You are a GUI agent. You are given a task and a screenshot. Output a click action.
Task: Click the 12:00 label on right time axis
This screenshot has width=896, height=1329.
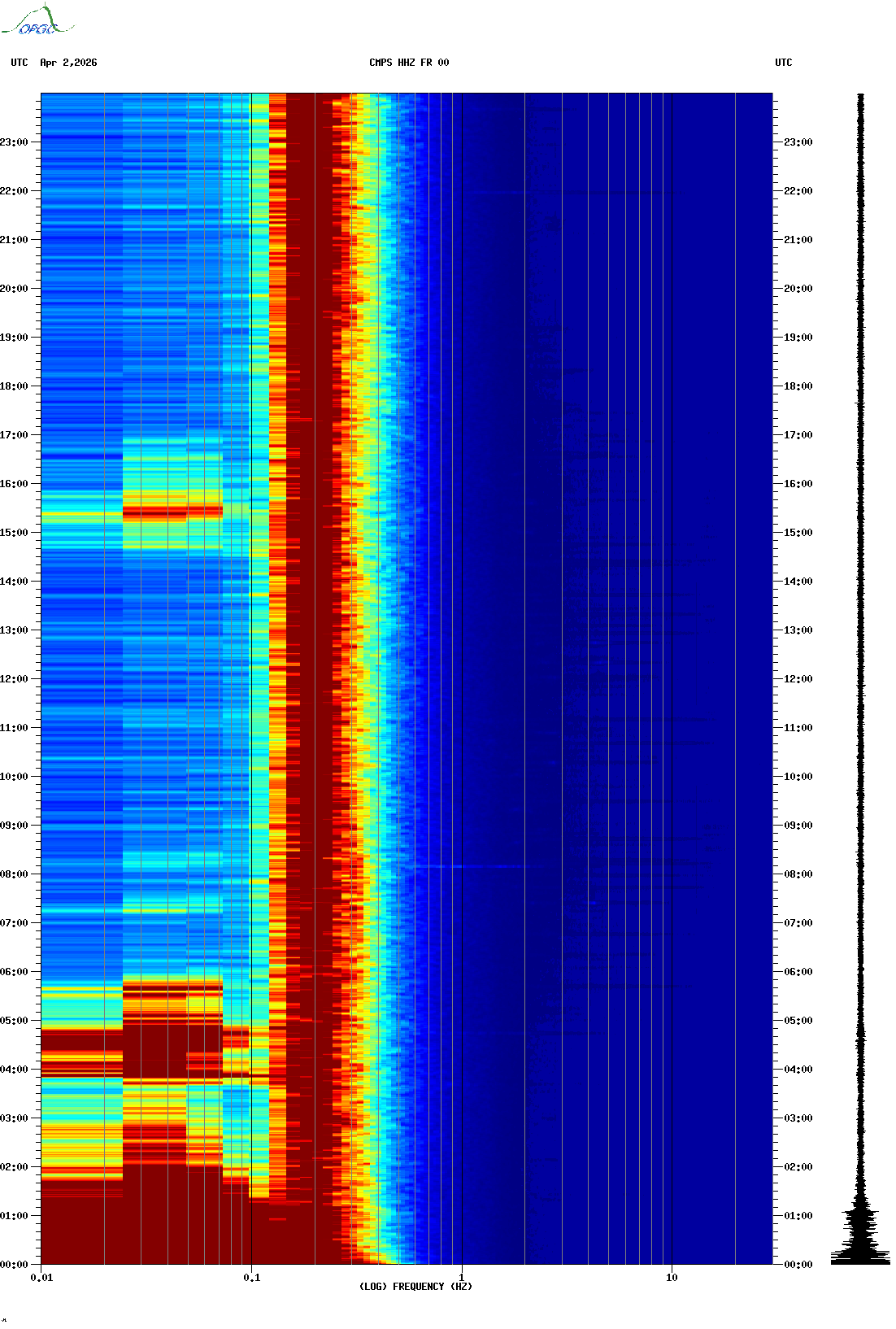(798, 679)
